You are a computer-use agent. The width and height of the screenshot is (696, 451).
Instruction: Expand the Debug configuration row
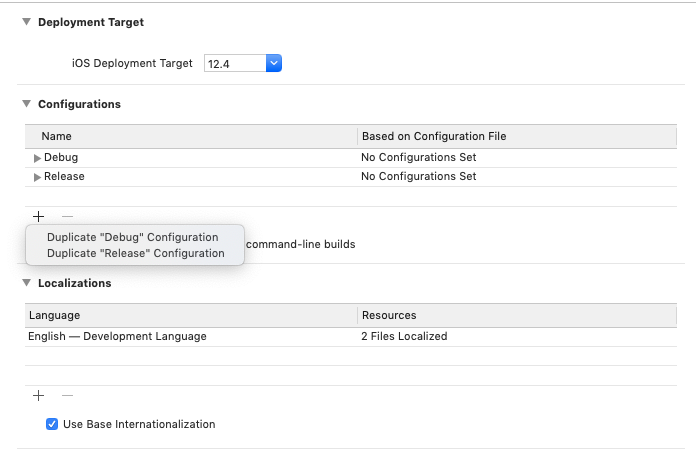click(x=38, y=158)
